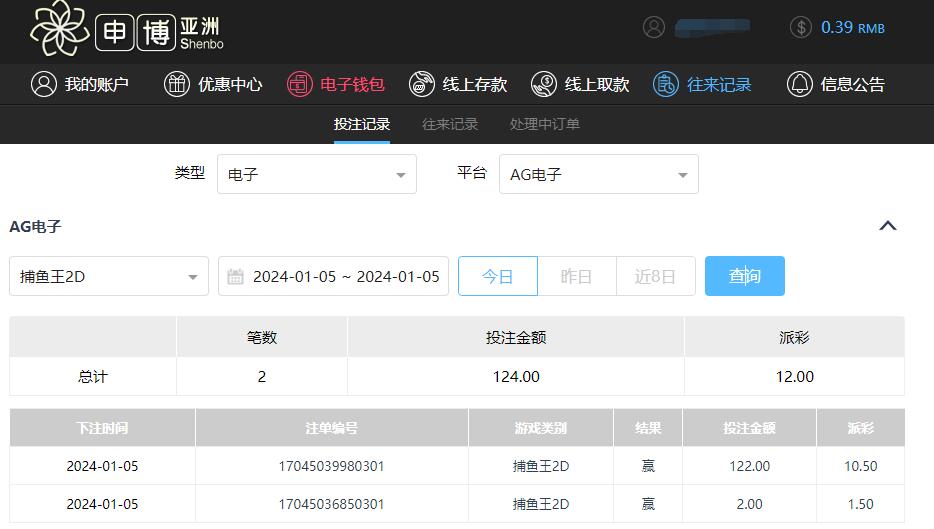Open the game dropdown showing 捕鱼王2D
The width and height of the screenshot is (934, 529).
click(109, 276)
